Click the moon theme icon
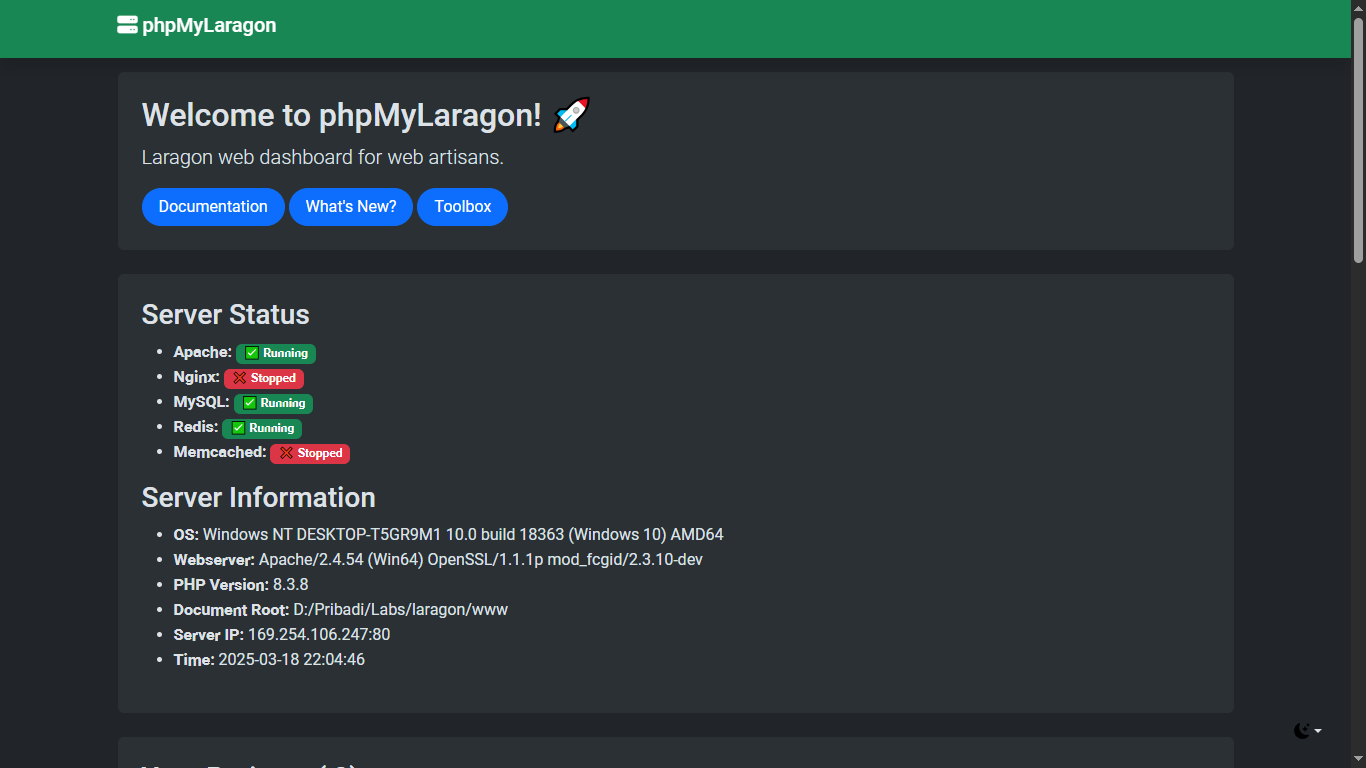 click(1302, 731)
